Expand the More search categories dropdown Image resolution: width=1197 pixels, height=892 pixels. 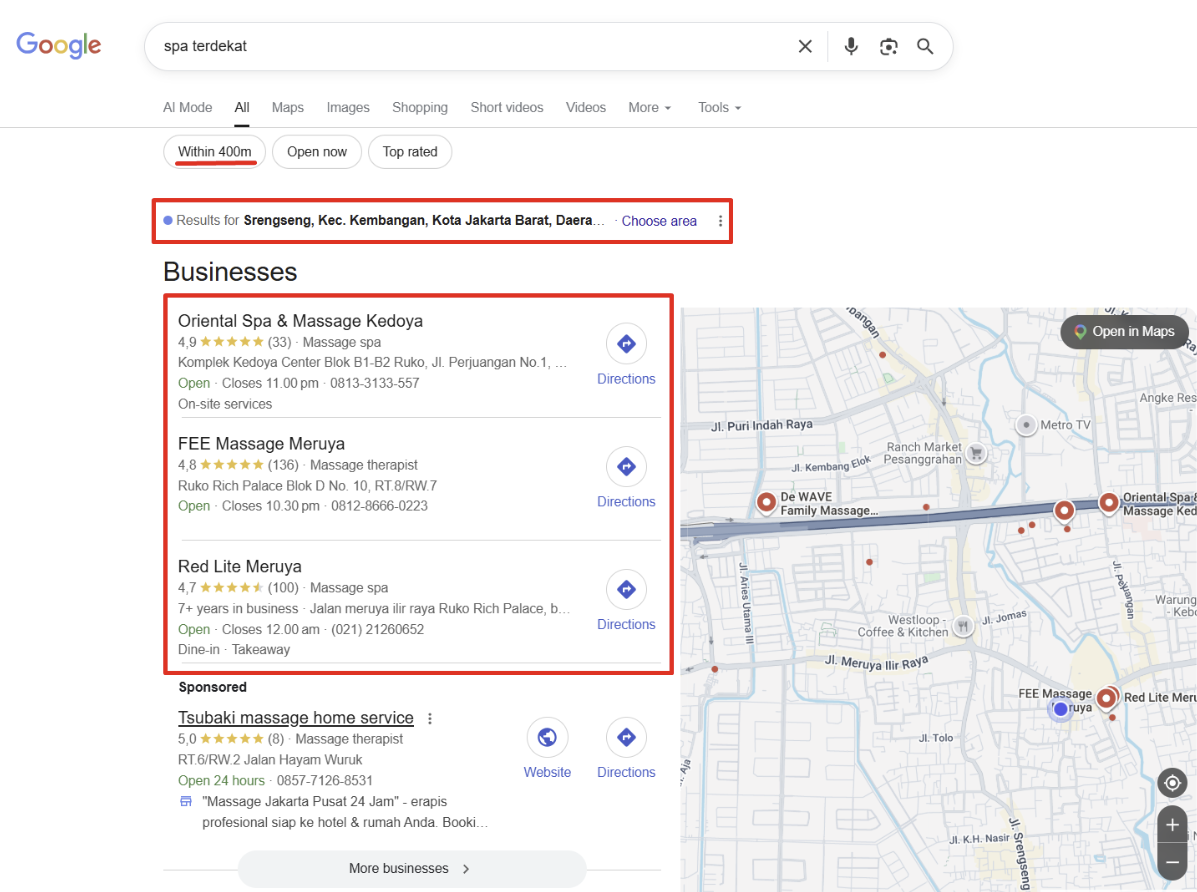click(x=650, y=108)
